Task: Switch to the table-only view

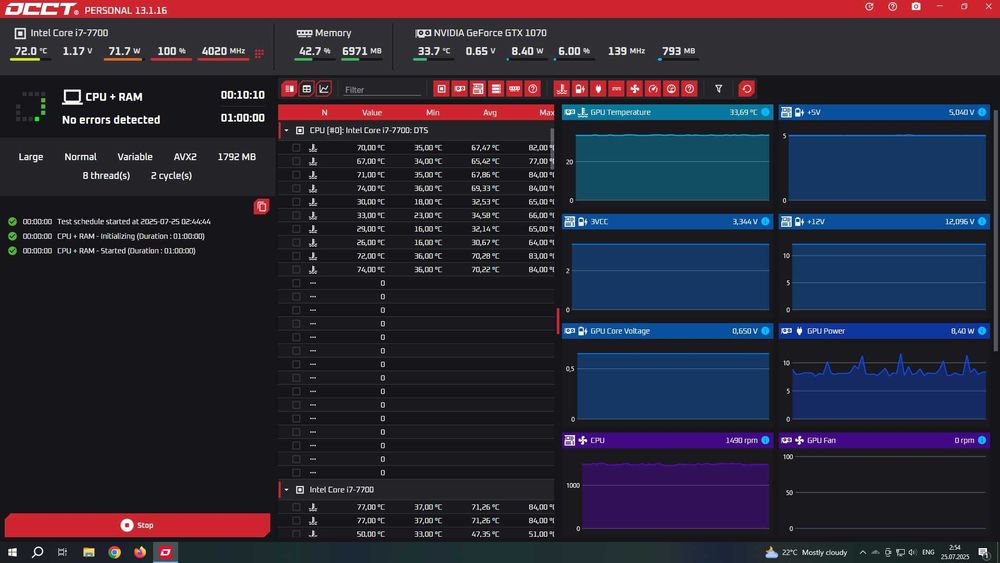Action: coord(307,89)
